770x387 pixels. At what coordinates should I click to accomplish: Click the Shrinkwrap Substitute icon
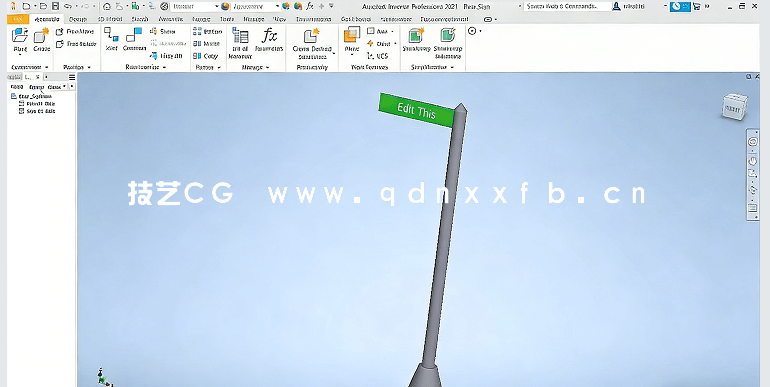tap(447, 35)
